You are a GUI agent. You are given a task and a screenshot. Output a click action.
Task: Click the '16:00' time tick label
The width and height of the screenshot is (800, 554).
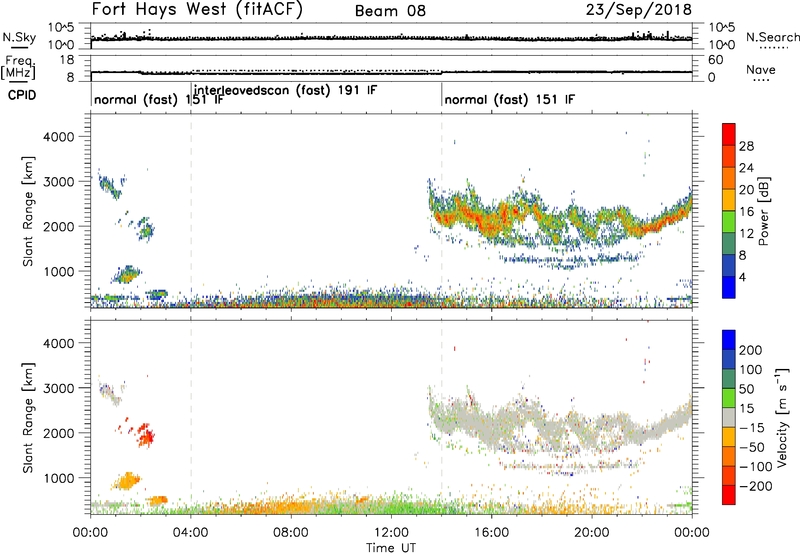(x=491, y=533)
